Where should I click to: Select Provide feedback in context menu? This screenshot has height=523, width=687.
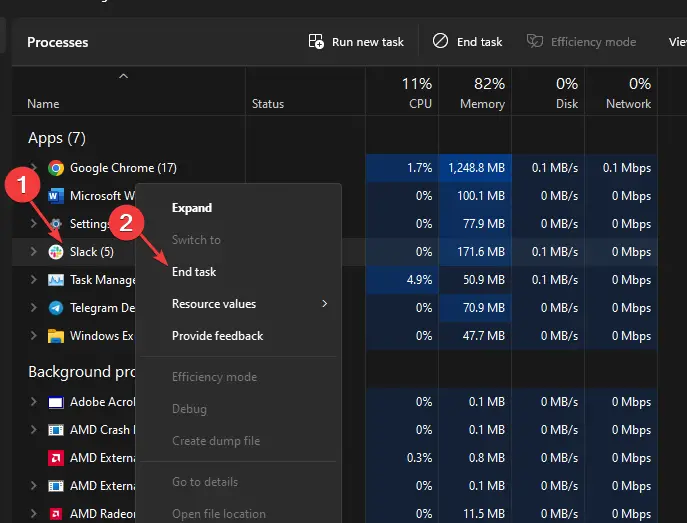(217, 336)
